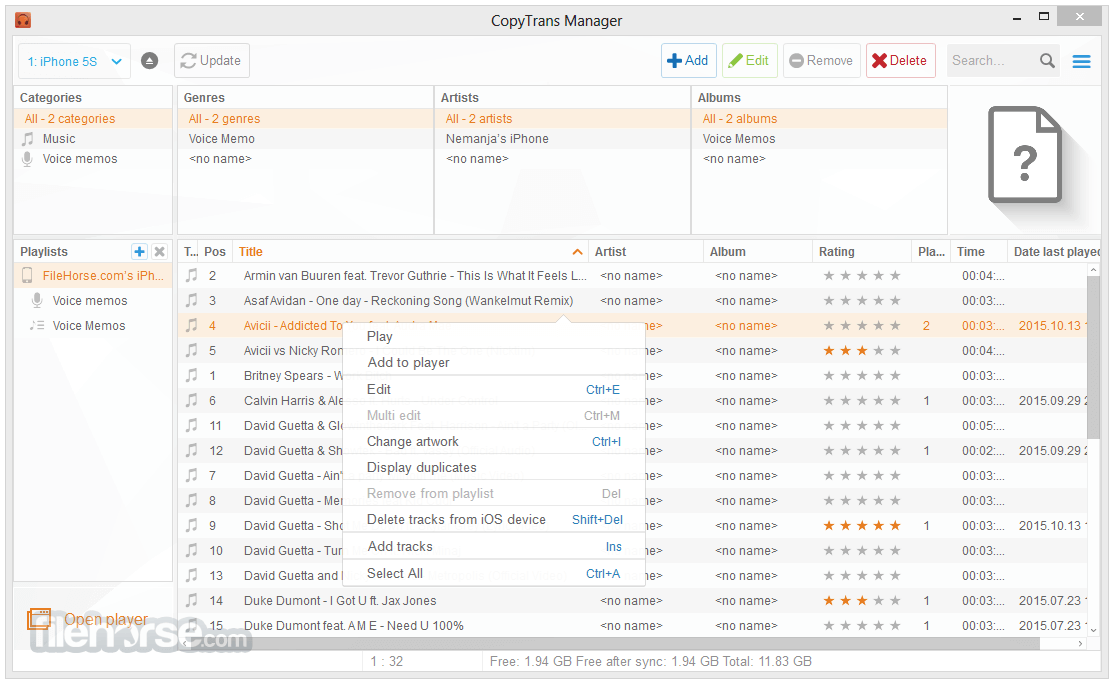Set rating stars for Duke Dumont - I Got U
Screen dimensions: 1114x683
[862, 601]
